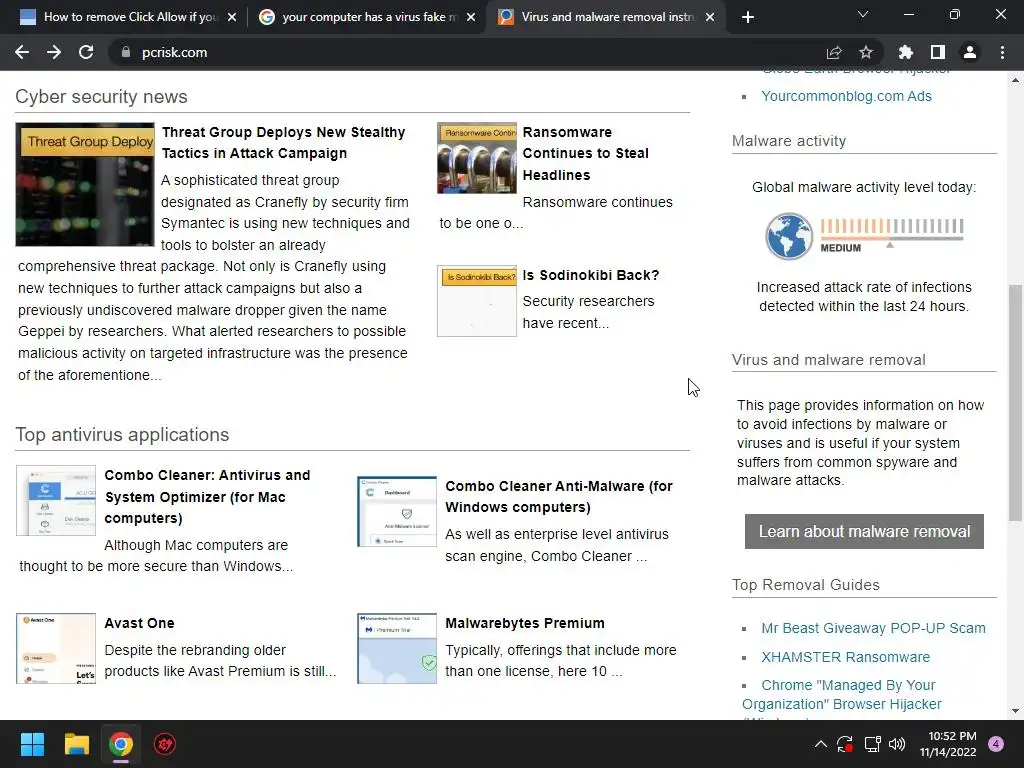Share this page via the share icon
Viewport: 1024px width, 768px height.
pyautogui.click(x=834, y=52)
